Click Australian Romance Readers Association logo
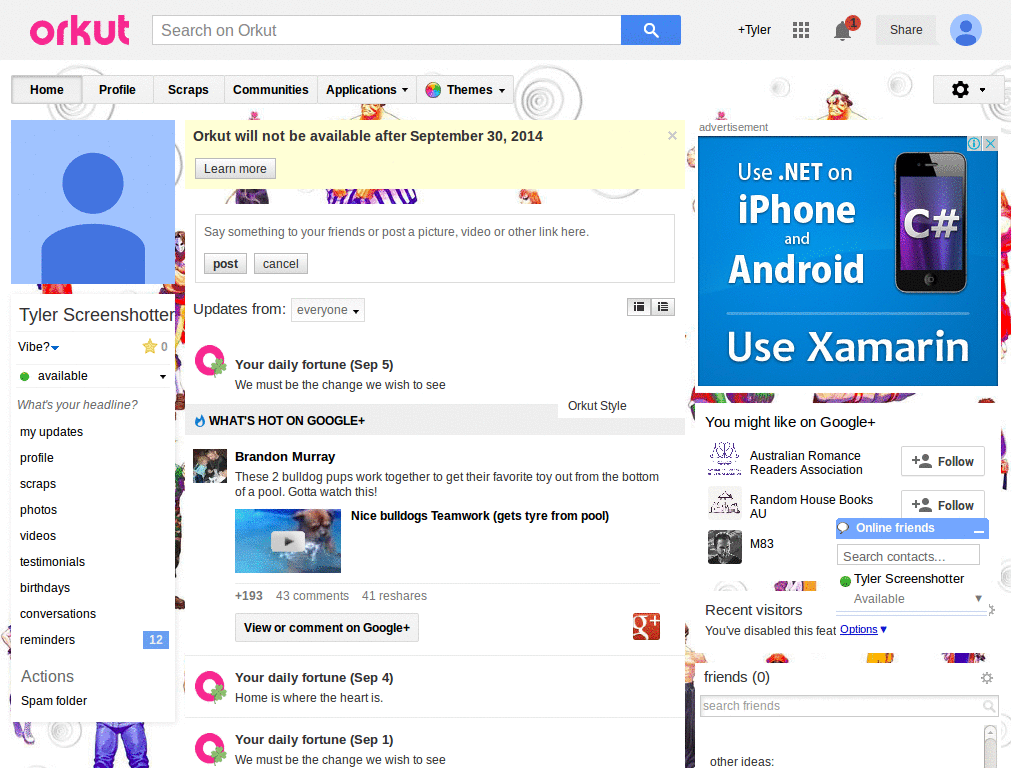Screen dimensions: 1024x768 coord(724,458)
